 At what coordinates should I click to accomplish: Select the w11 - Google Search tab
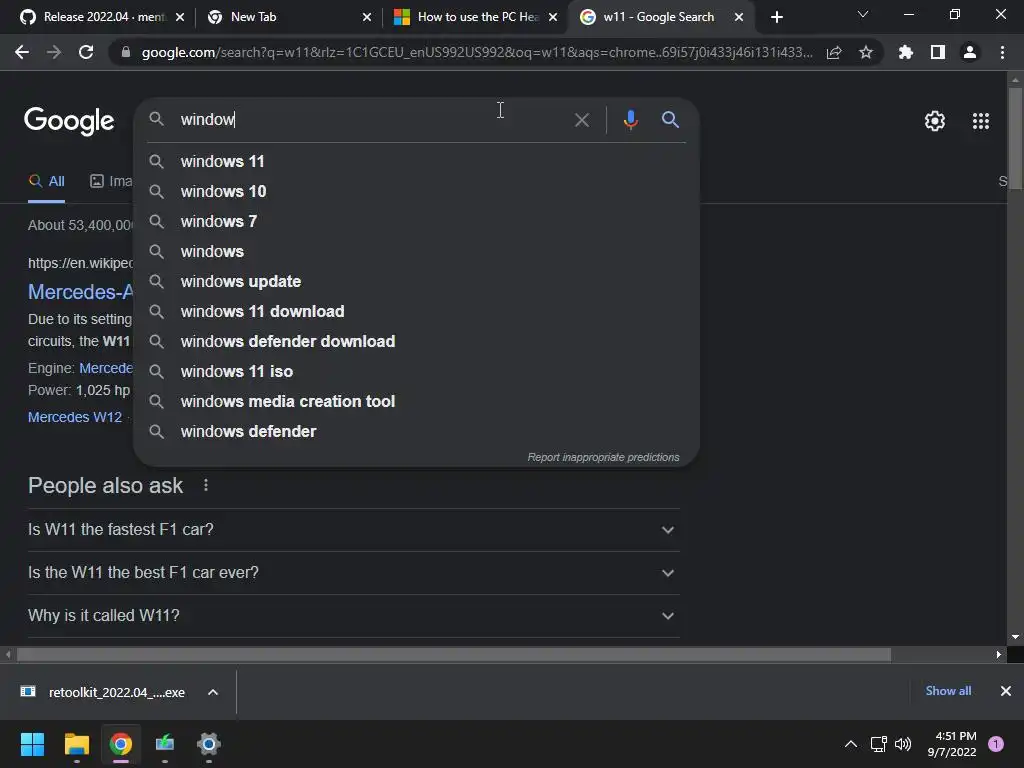(x=662, y=18)
